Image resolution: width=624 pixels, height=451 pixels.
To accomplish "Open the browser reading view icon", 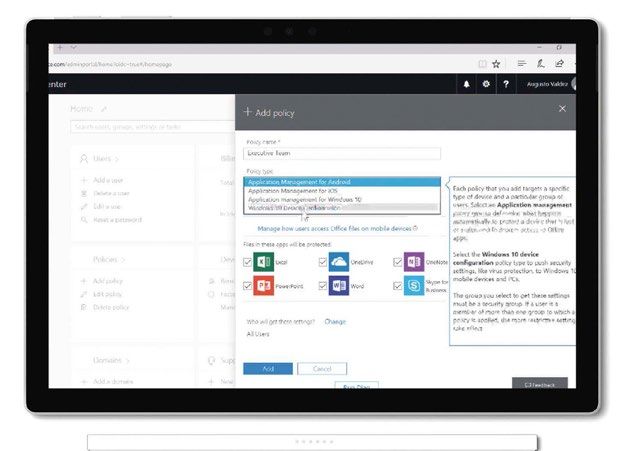I will tap(482, 64).
